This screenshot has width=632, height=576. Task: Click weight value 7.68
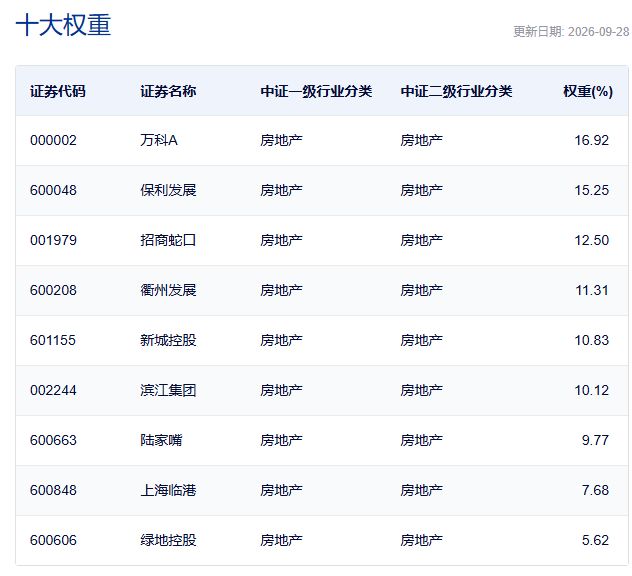[595, 490]
